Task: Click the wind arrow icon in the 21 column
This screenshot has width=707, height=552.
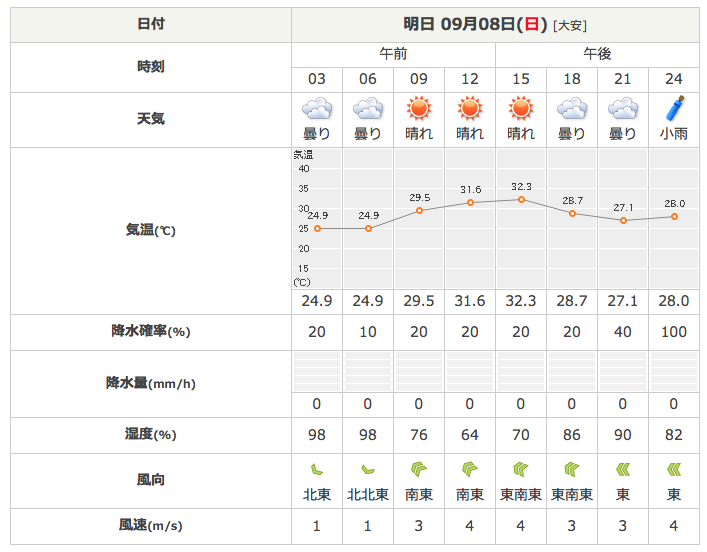Action: click(623, 469)
